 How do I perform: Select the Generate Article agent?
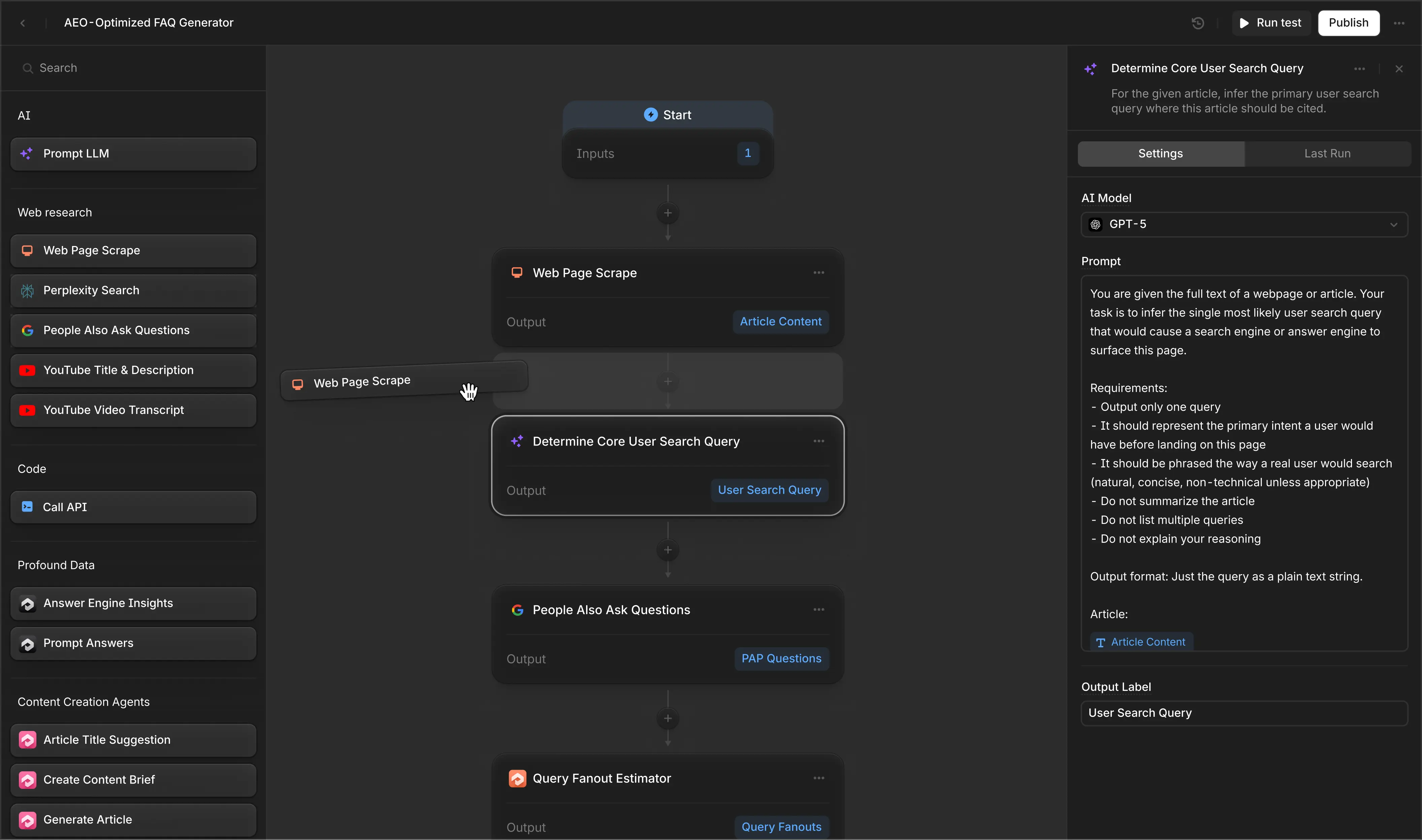coord(132,819)
